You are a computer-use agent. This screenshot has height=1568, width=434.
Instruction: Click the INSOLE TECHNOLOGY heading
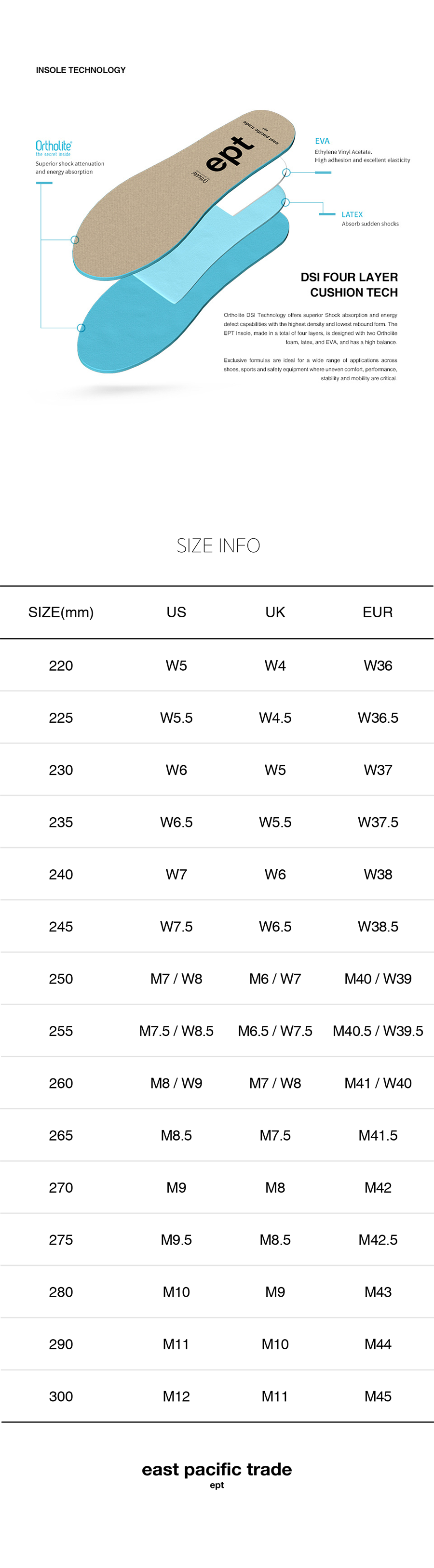pyautogui.click(x=81, y=71)
